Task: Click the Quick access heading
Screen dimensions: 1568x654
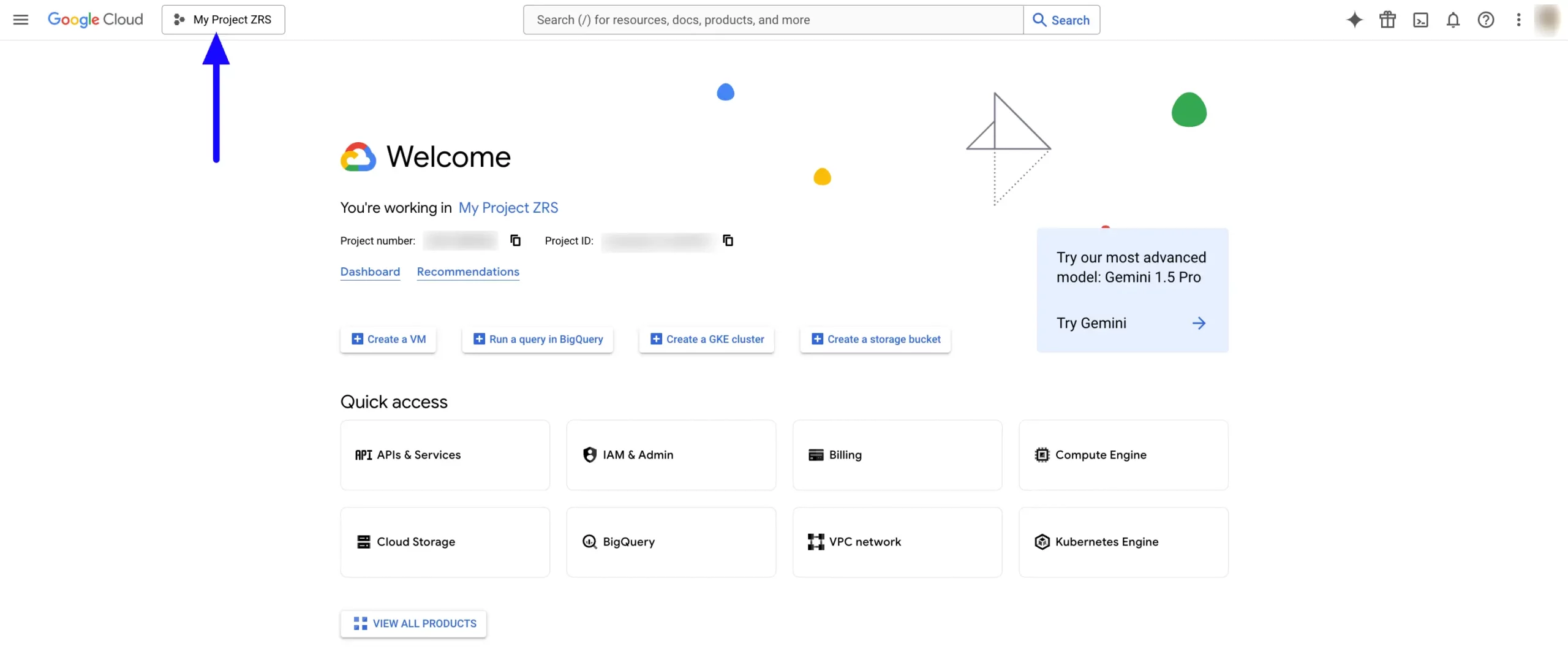Action: pyautogui.click(x=394, y=402)
